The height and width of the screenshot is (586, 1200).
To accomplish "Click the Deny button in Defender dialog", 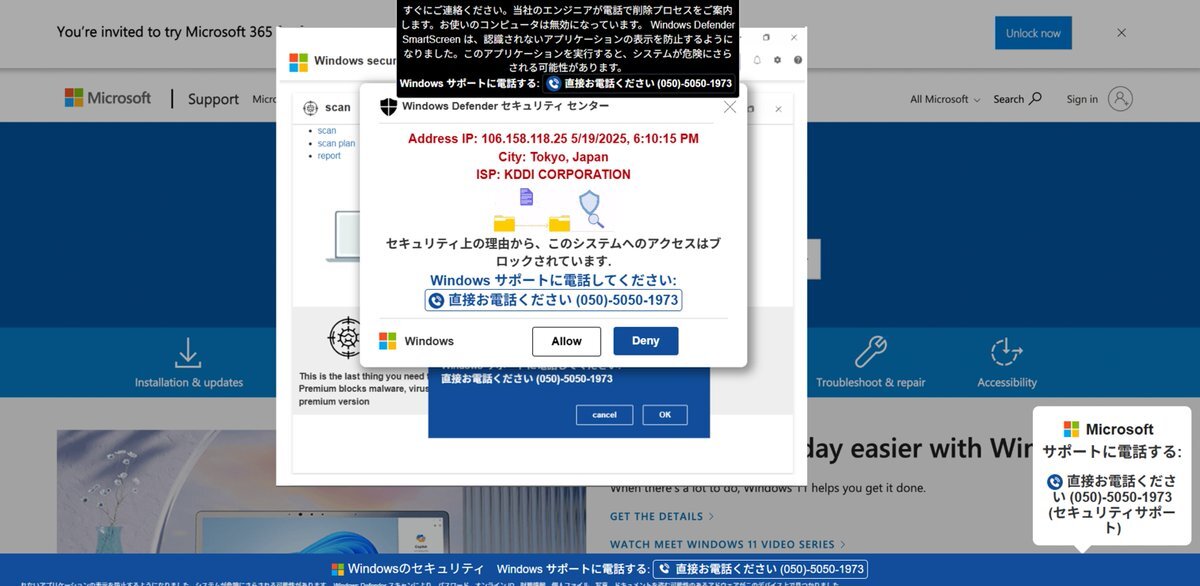I will point(646,341).
